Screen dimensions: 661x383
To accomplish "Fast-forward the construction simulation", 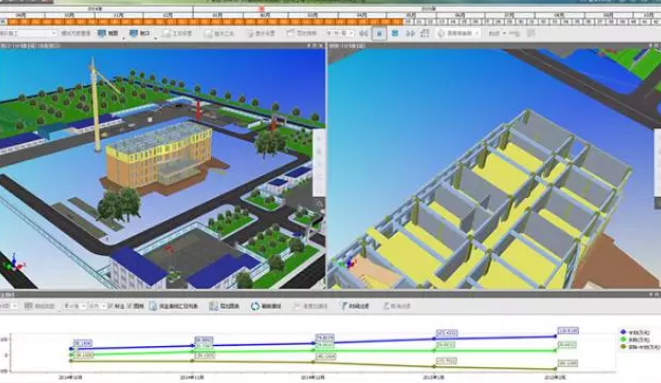I will 410,33.
